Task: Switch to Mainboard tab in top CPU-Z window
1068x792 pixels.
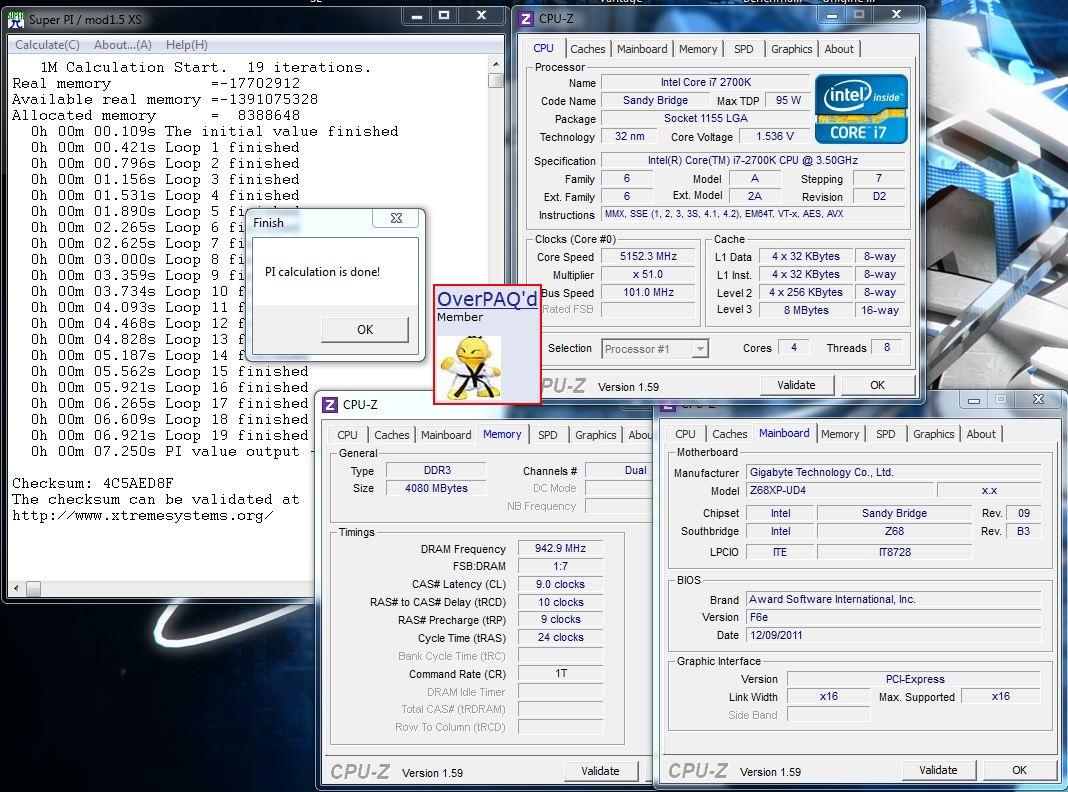Action: (x=642, y=49)
